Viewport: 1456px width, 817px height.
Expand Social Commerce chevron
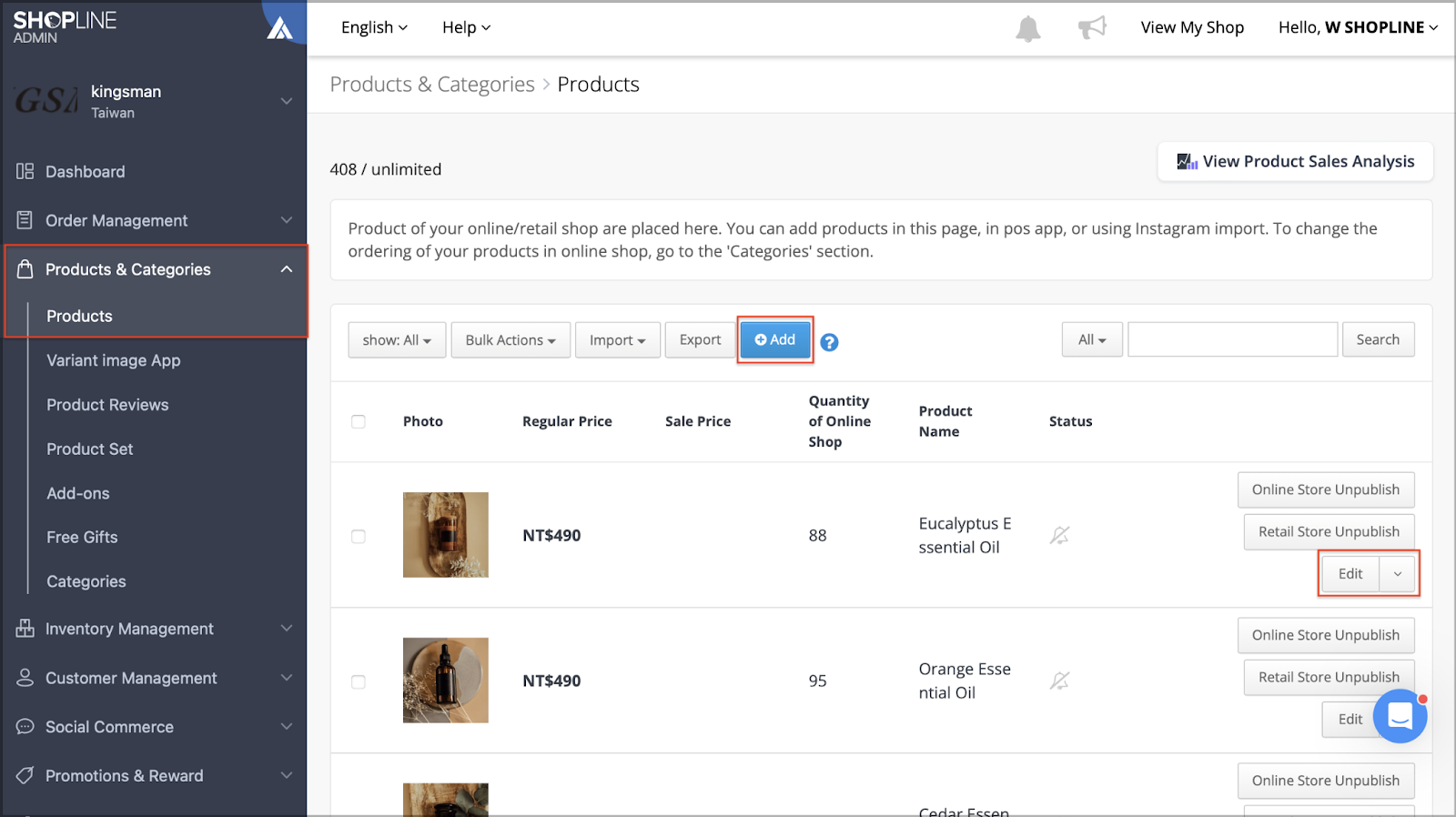[287, 727]
